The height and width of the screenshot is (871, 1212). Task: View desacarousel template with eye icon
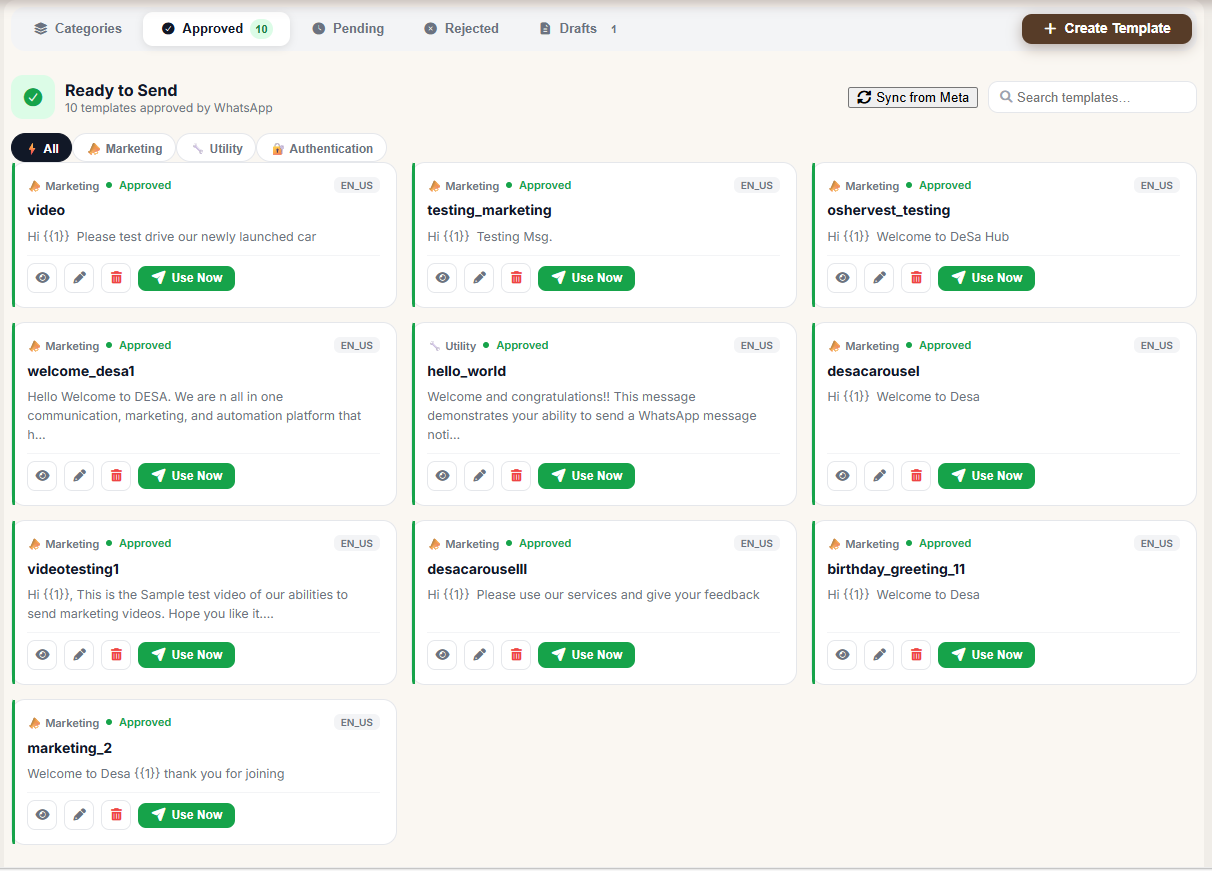(x=842, y=476)
